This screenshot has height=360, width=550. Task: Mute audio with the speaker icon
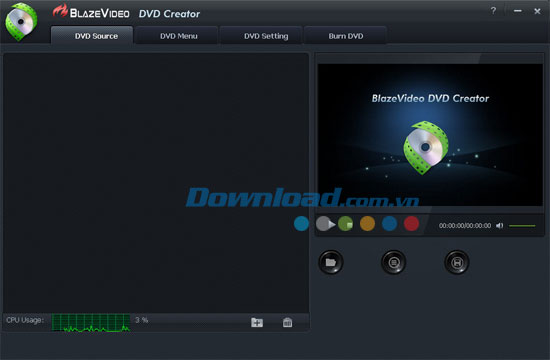tap(499, 226)
